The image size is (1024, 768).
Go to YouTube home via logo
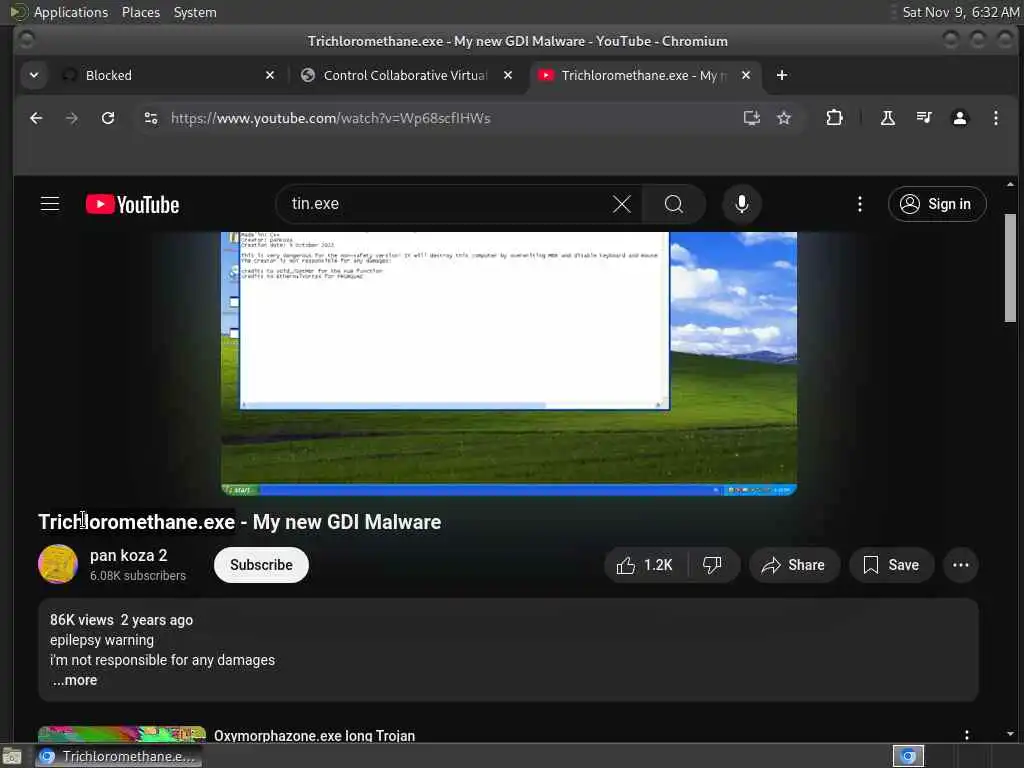pos(133,204)
